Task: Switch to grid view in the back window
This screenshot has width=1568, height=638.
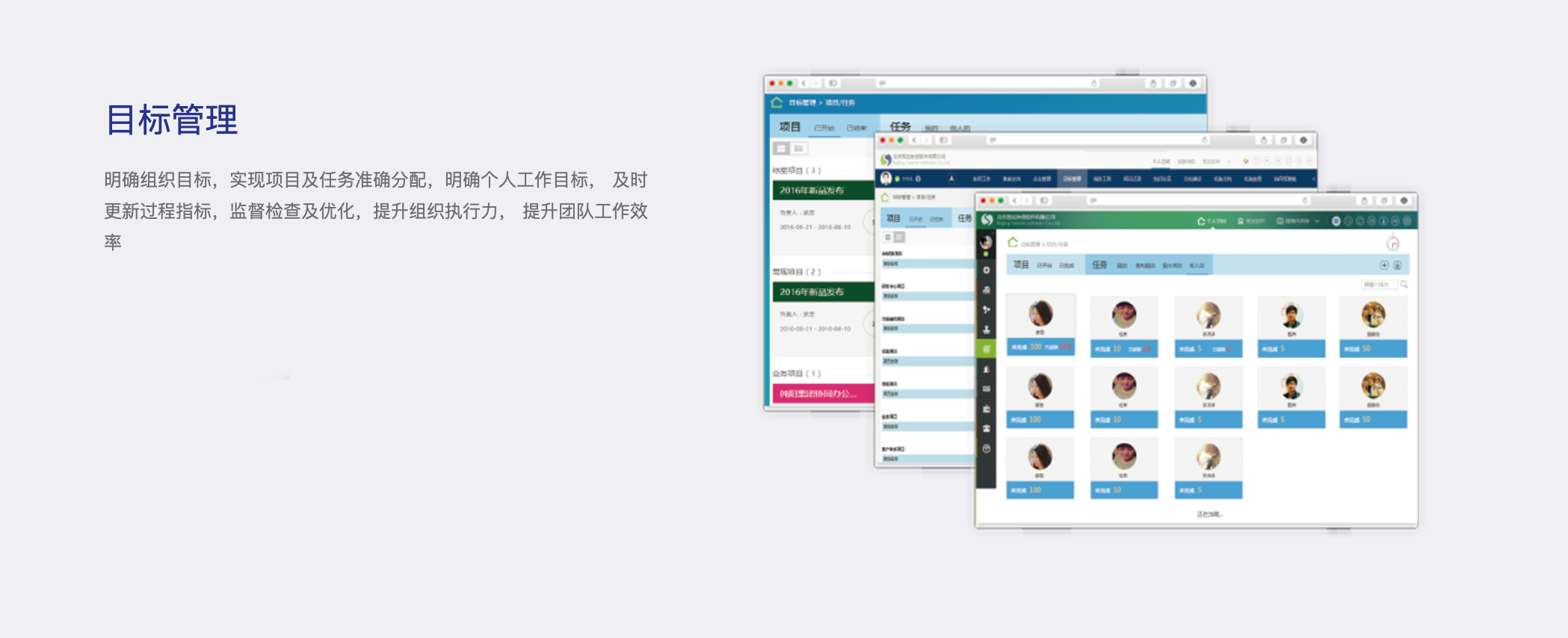Action: pyautogui.click(x=781, y=149)
